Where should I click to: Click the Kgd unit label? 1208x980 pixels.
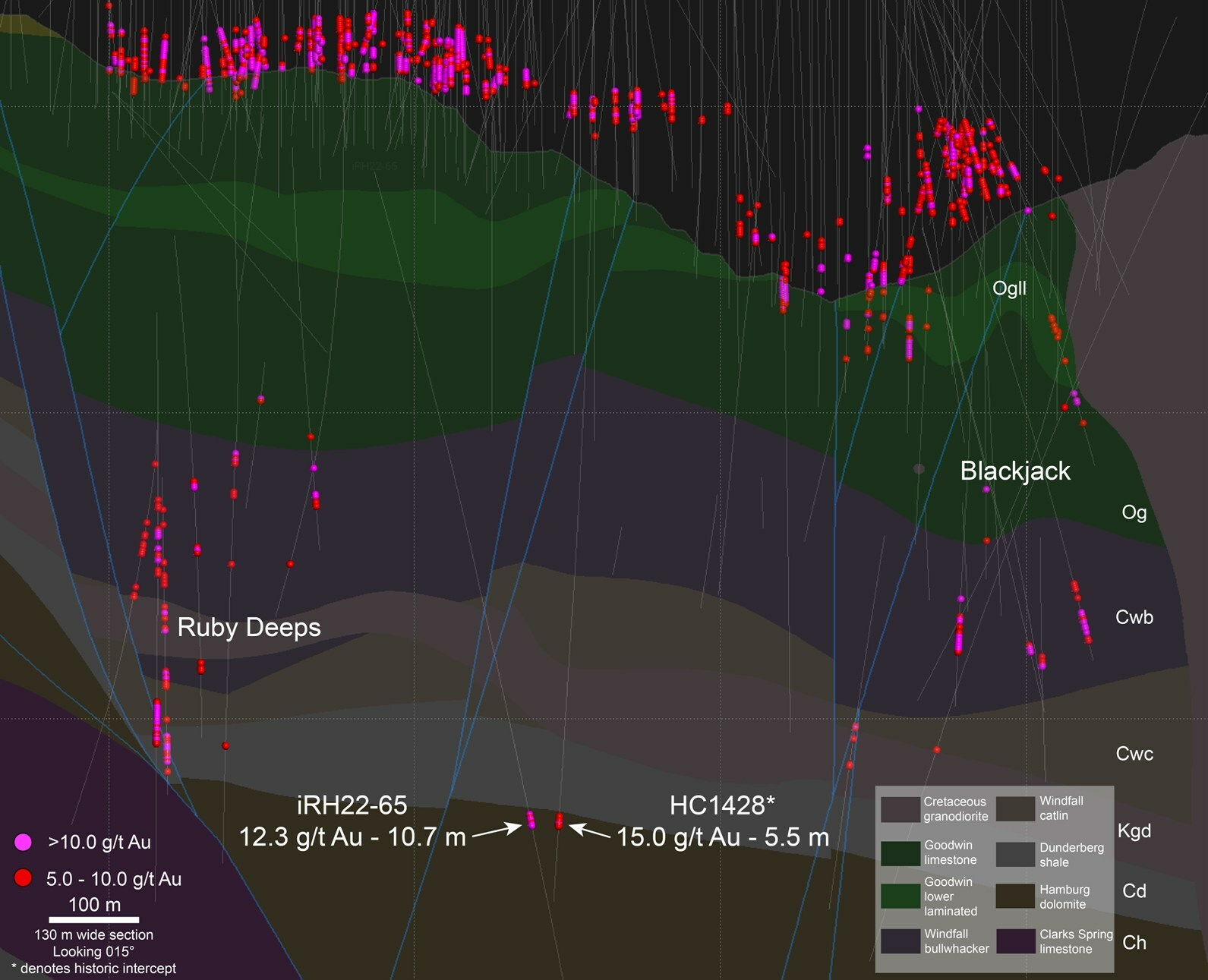tap(1134, 830)
